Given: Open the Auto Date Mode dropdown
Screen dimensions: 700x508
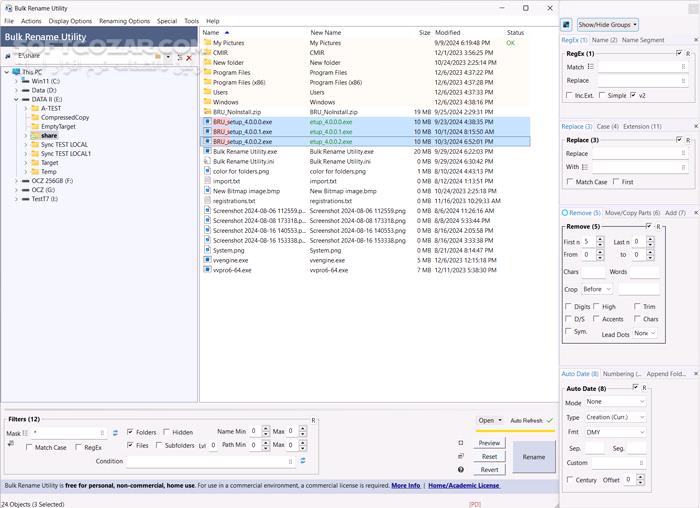Looking at the screenshot, I should tap(615, 402).
